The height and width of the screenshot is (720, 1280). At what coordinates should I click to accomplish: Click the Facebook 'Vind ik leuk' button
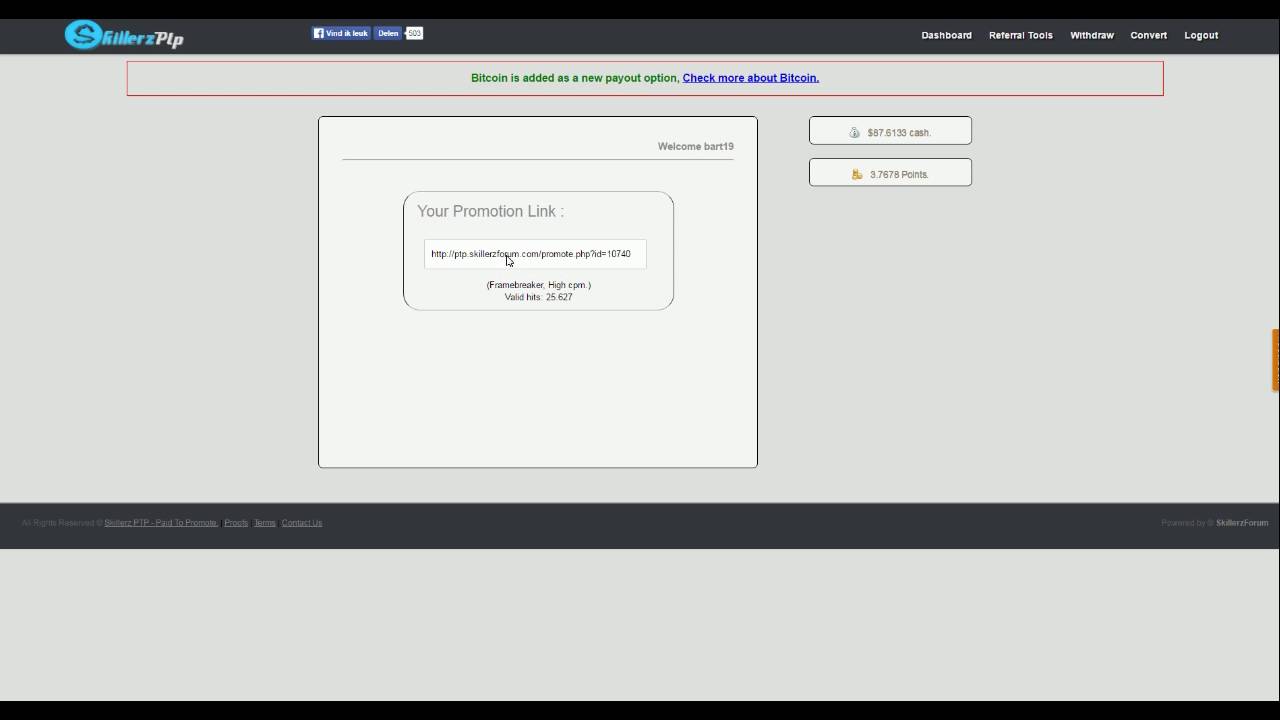(x=341, y=33)
